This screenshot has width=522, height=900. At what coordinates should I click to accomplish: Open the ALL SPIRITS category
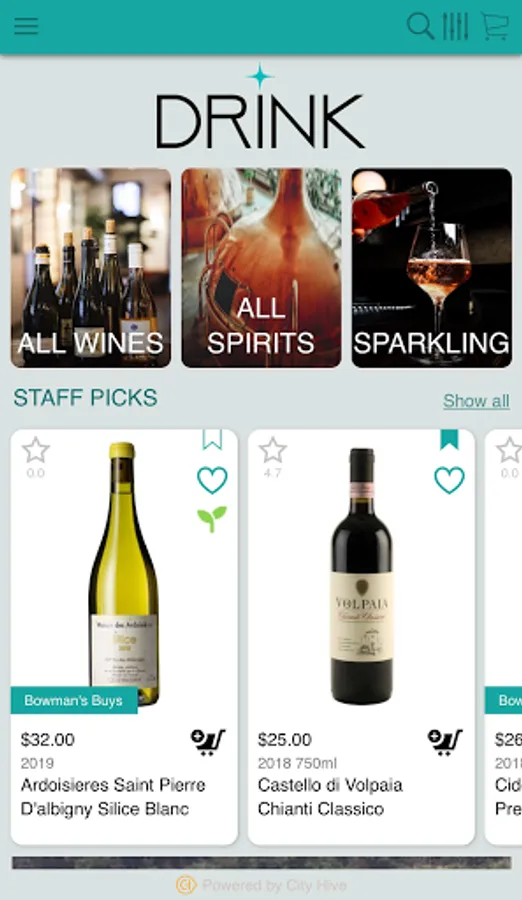pos(261,267)
